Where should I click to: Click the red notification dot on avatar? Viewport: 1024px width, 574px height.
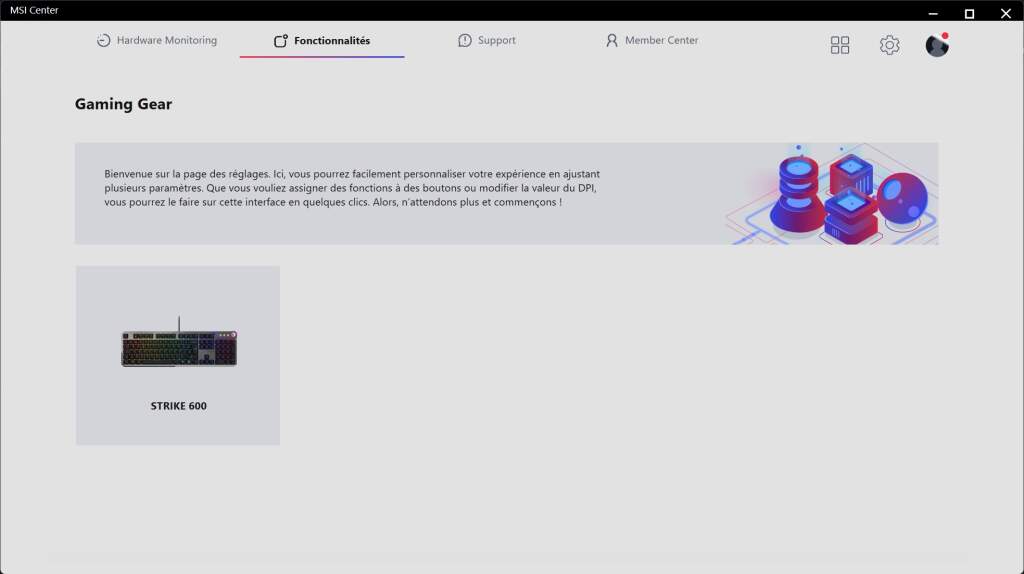945,36
